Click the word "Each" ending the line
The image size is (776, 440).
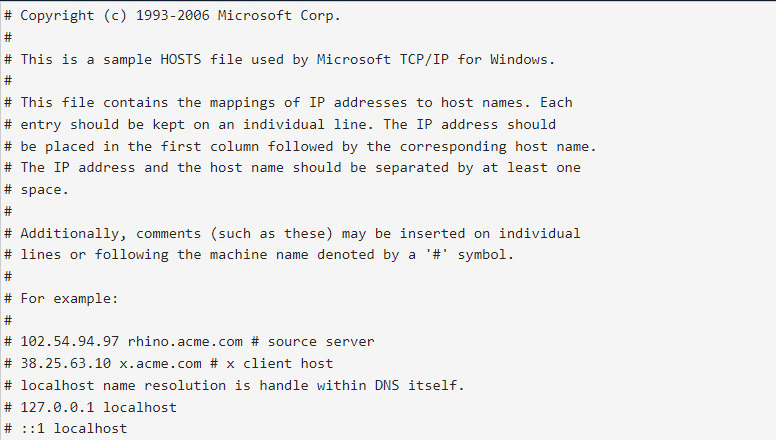(x=556, y=102)
